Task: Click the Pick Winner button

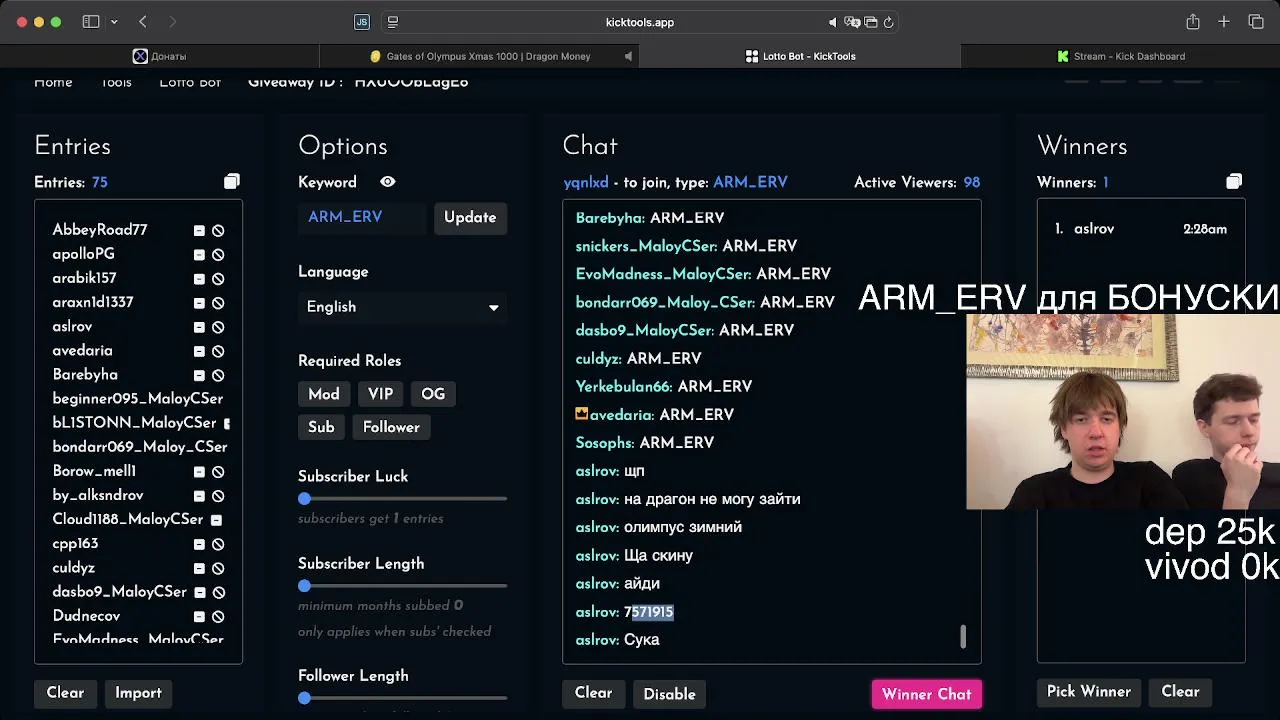Action: pyautogui.click(x=1089, y=691)
